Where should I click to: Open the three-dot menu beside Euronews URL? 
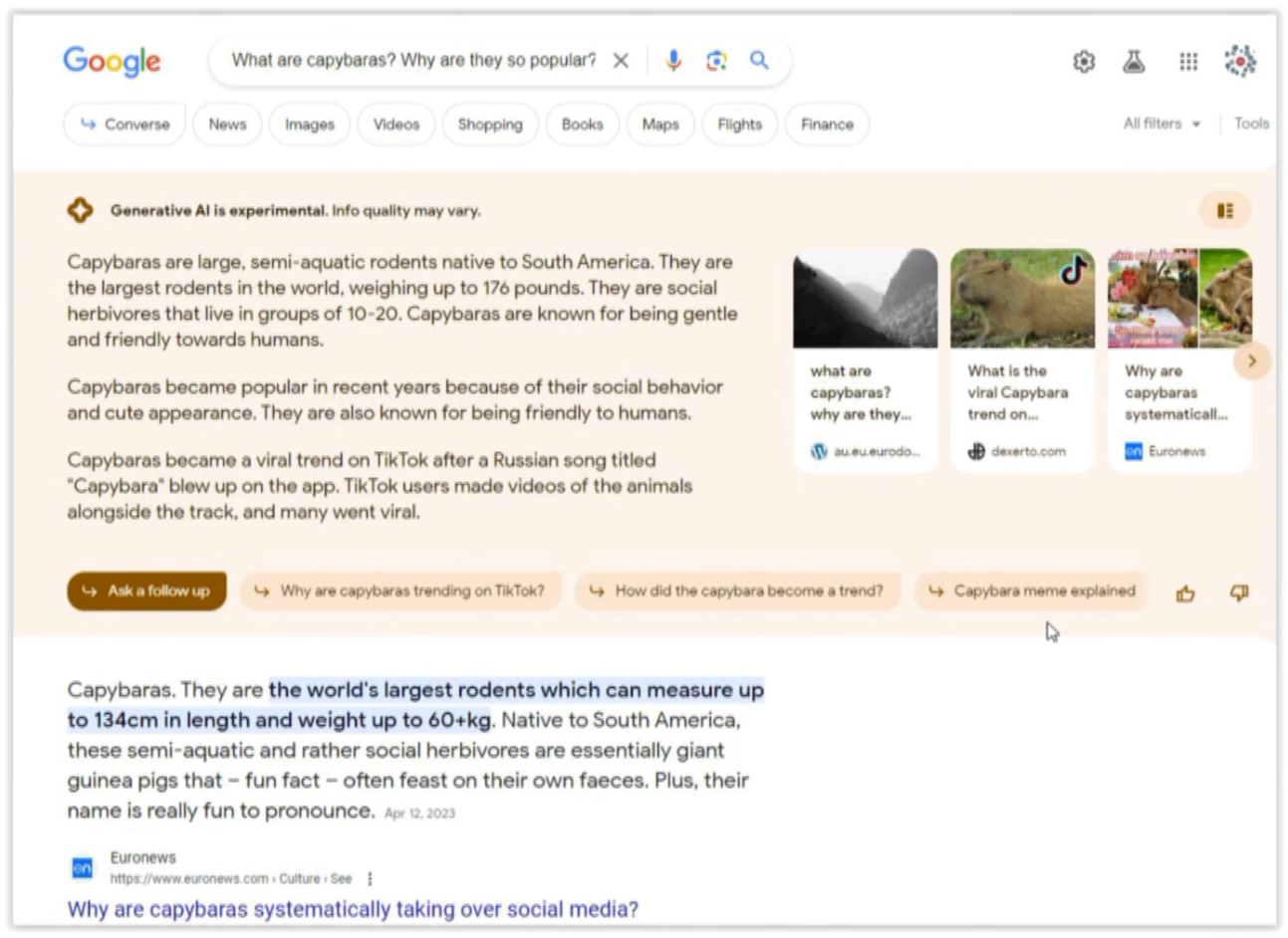[370, 878]
